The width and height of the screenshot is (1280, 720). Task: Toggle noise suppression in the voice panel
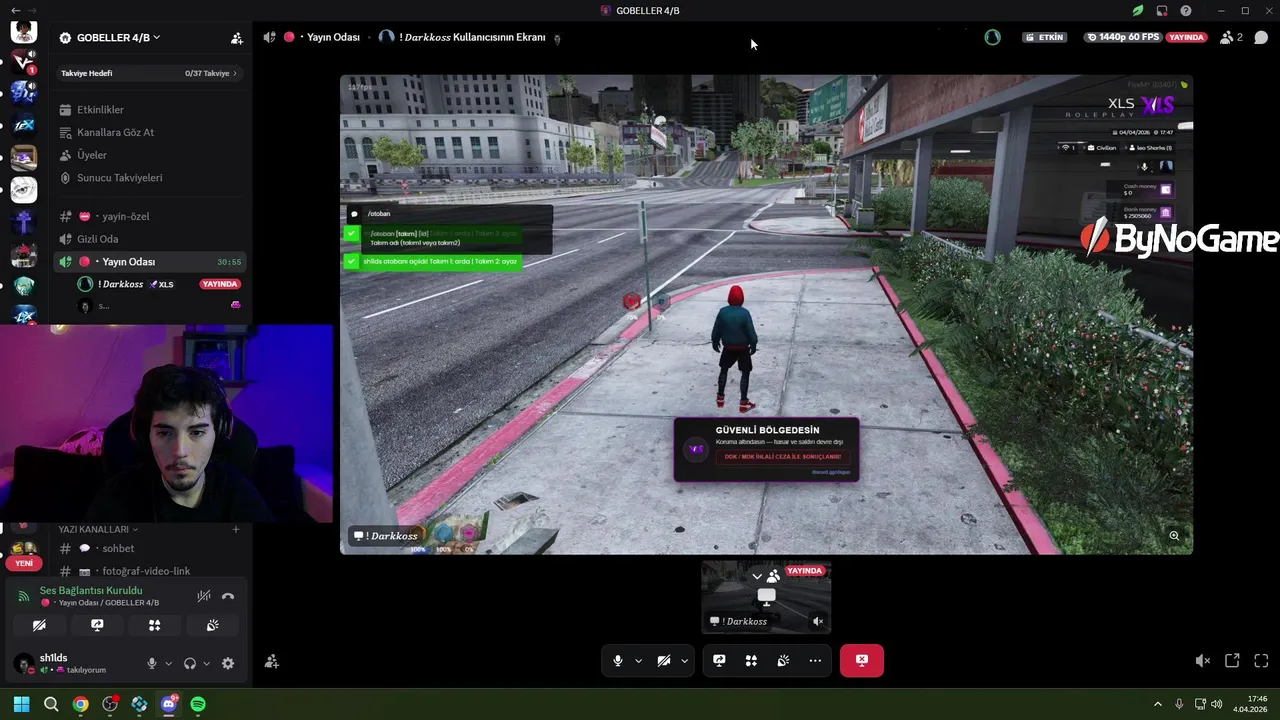click(x=204, y=596)
